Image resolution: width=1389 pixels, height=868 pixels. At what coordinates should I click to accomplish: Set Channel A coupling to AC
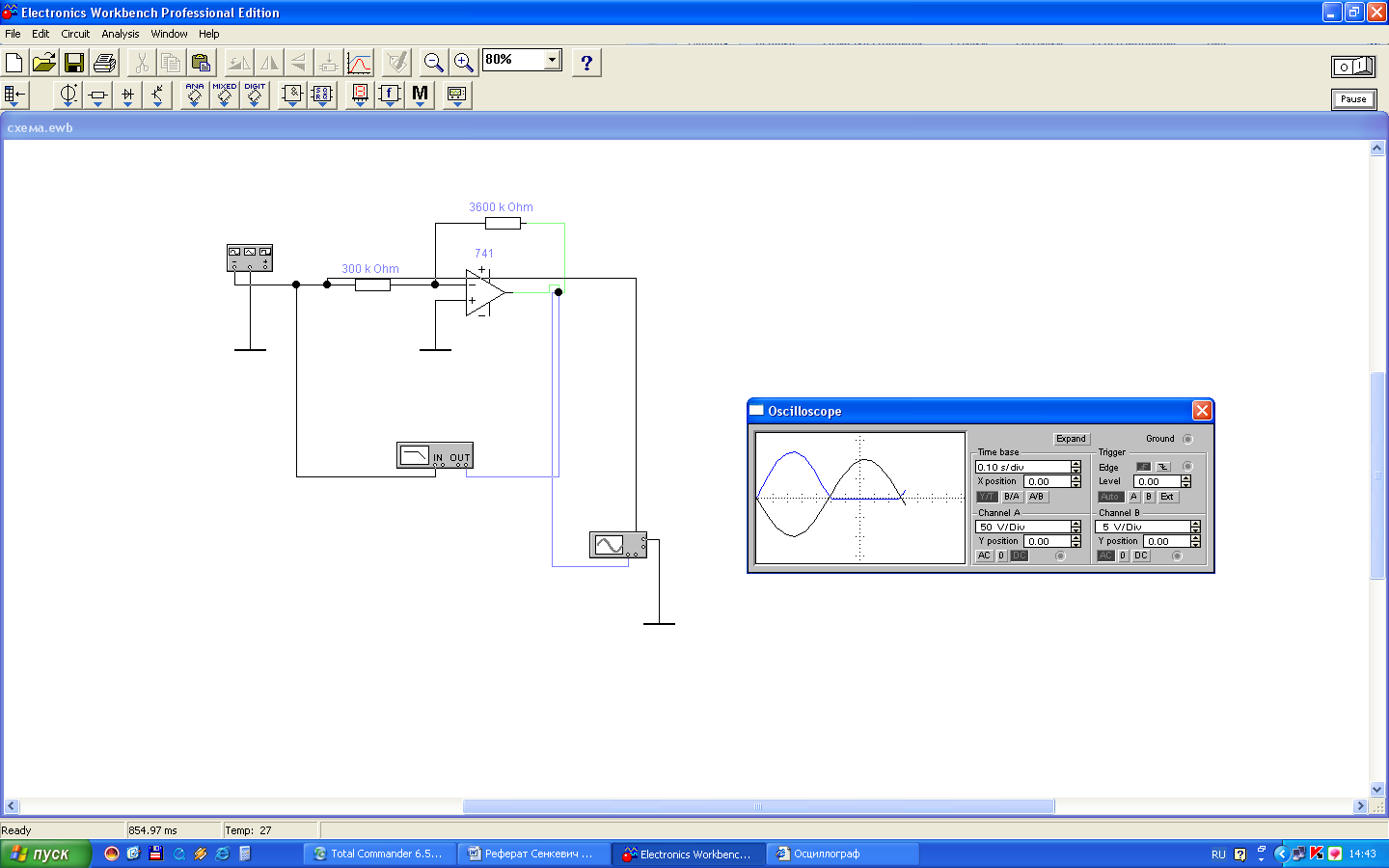[984, 556]
